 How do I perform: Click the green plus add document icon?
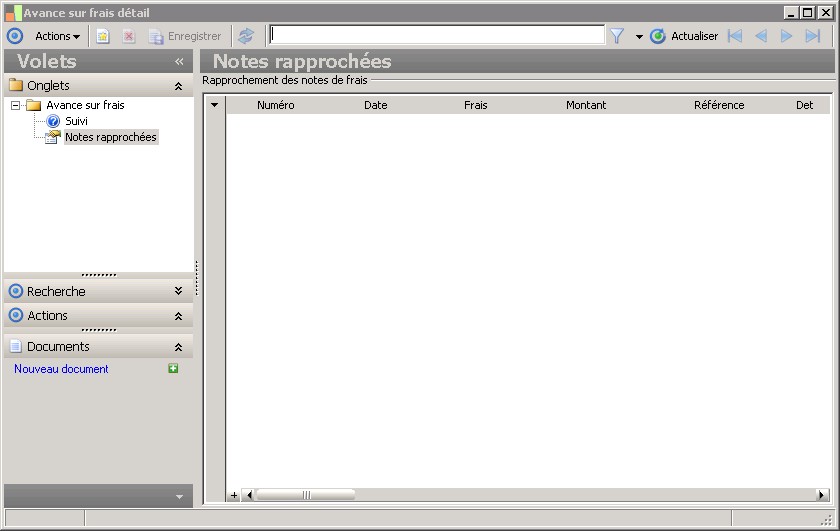pos(173,368)
